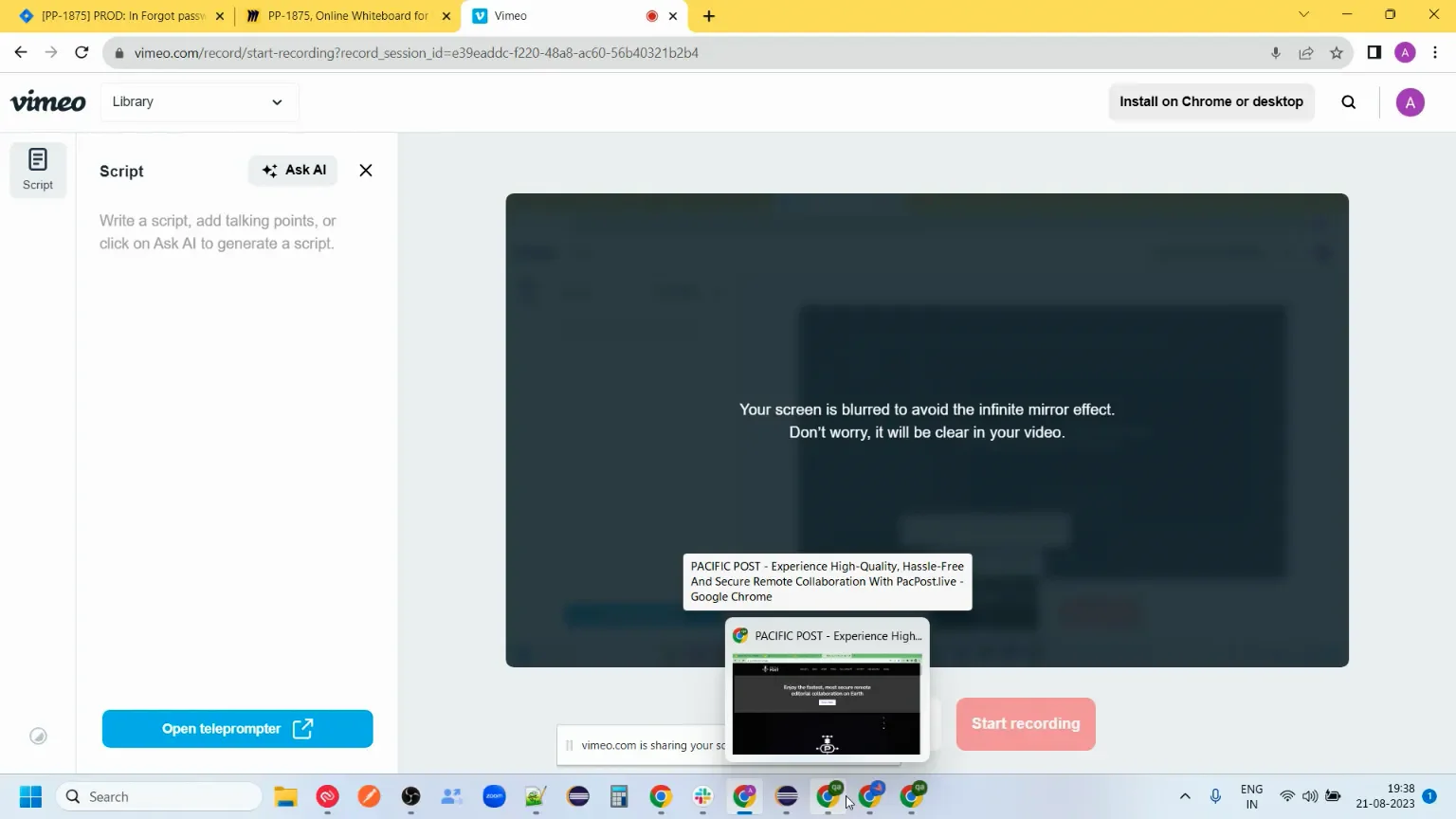Reload the Vimeo page
The width and height of the screenshot is (1456, 819).
tap(82, 53)
